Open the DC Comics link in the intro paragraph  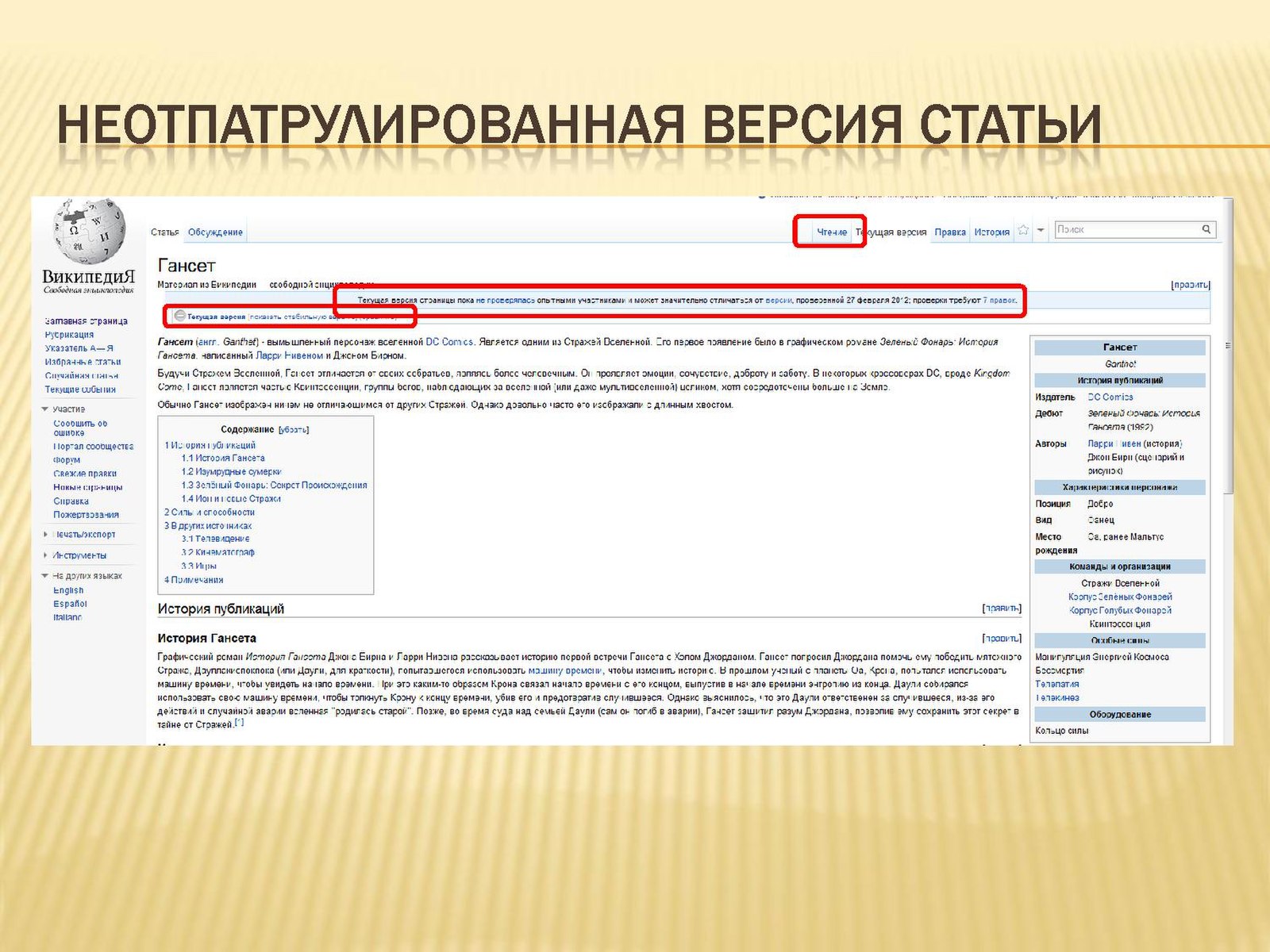coord(449,342)
